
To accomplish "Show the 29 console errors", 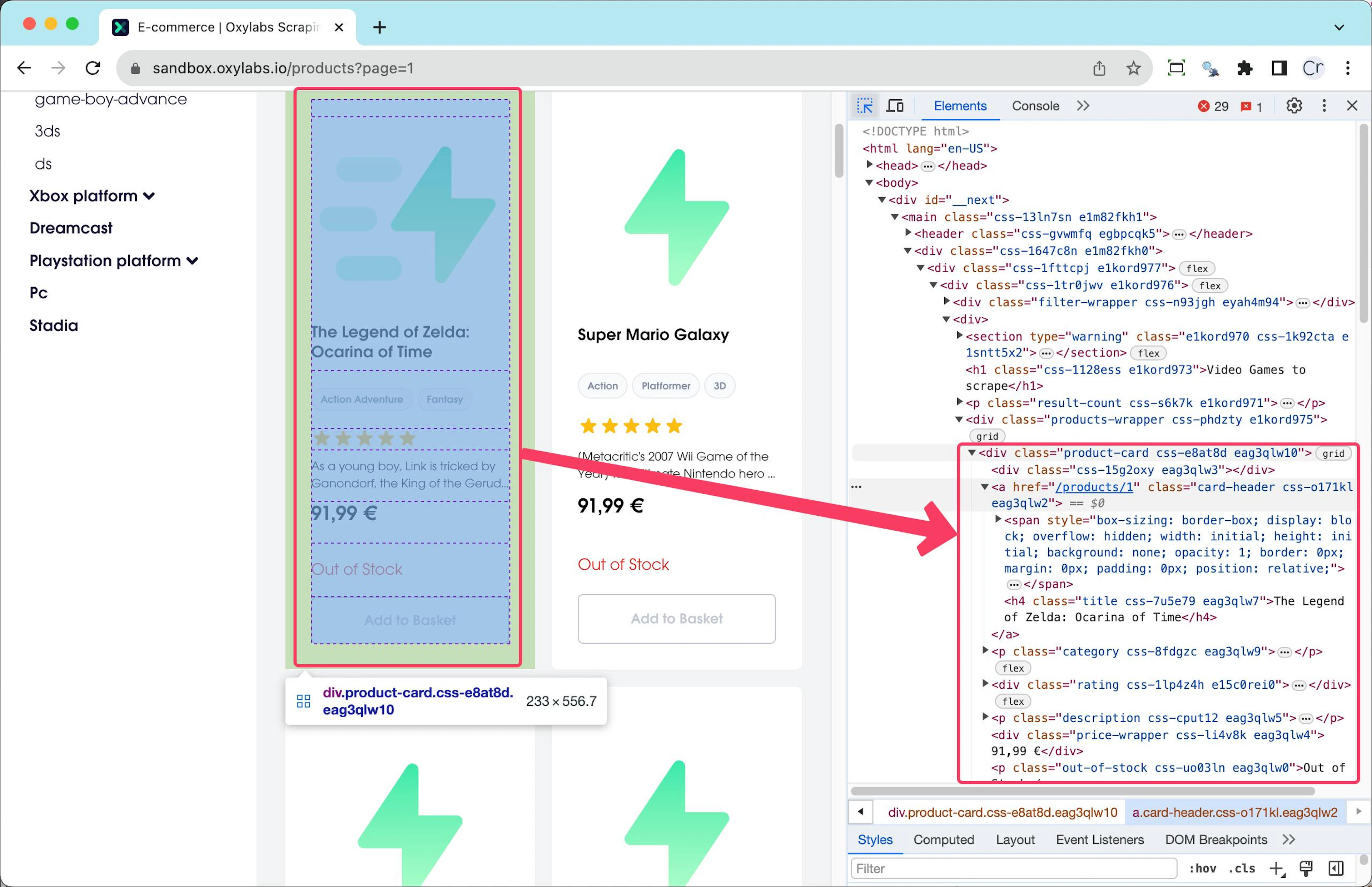I will [1213, 106].
